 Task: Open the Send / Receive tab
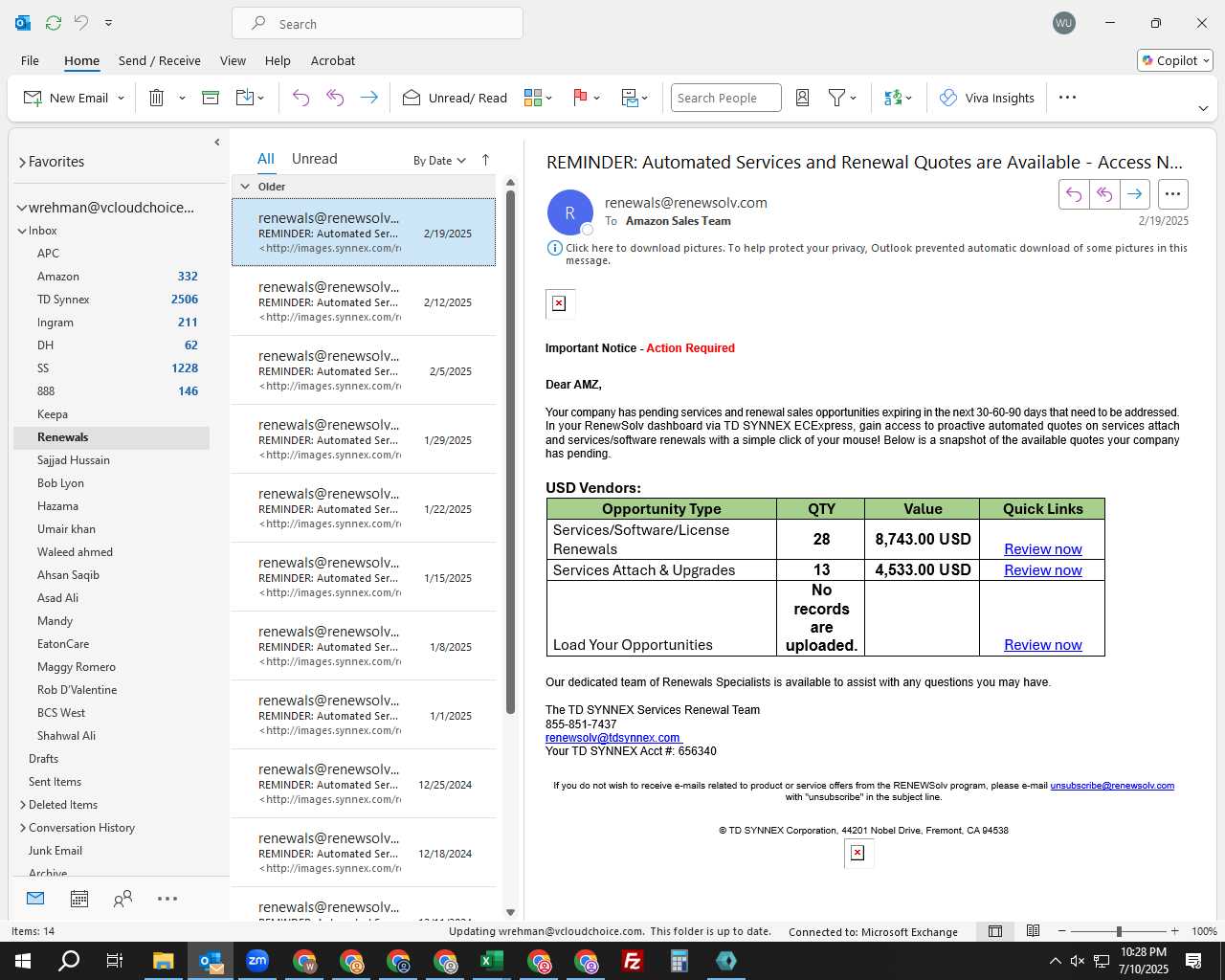coord(160,60)
